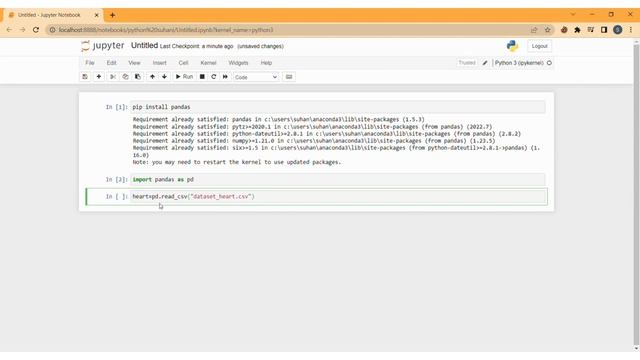Image resolution: width=640 pixels, height=360 pixels.
Task: Click the page vertical scrollbar
Action: [x=637, y=195]
